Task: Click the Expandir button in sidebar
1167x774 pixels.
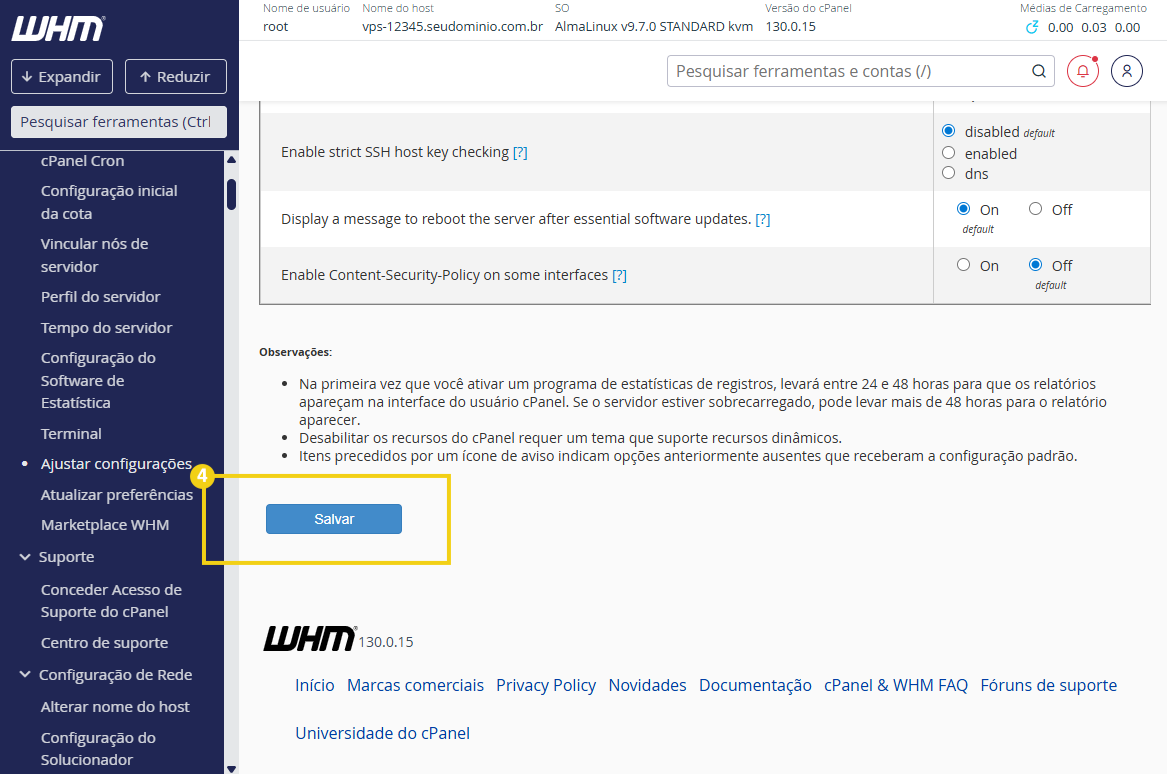Action: 62,77
